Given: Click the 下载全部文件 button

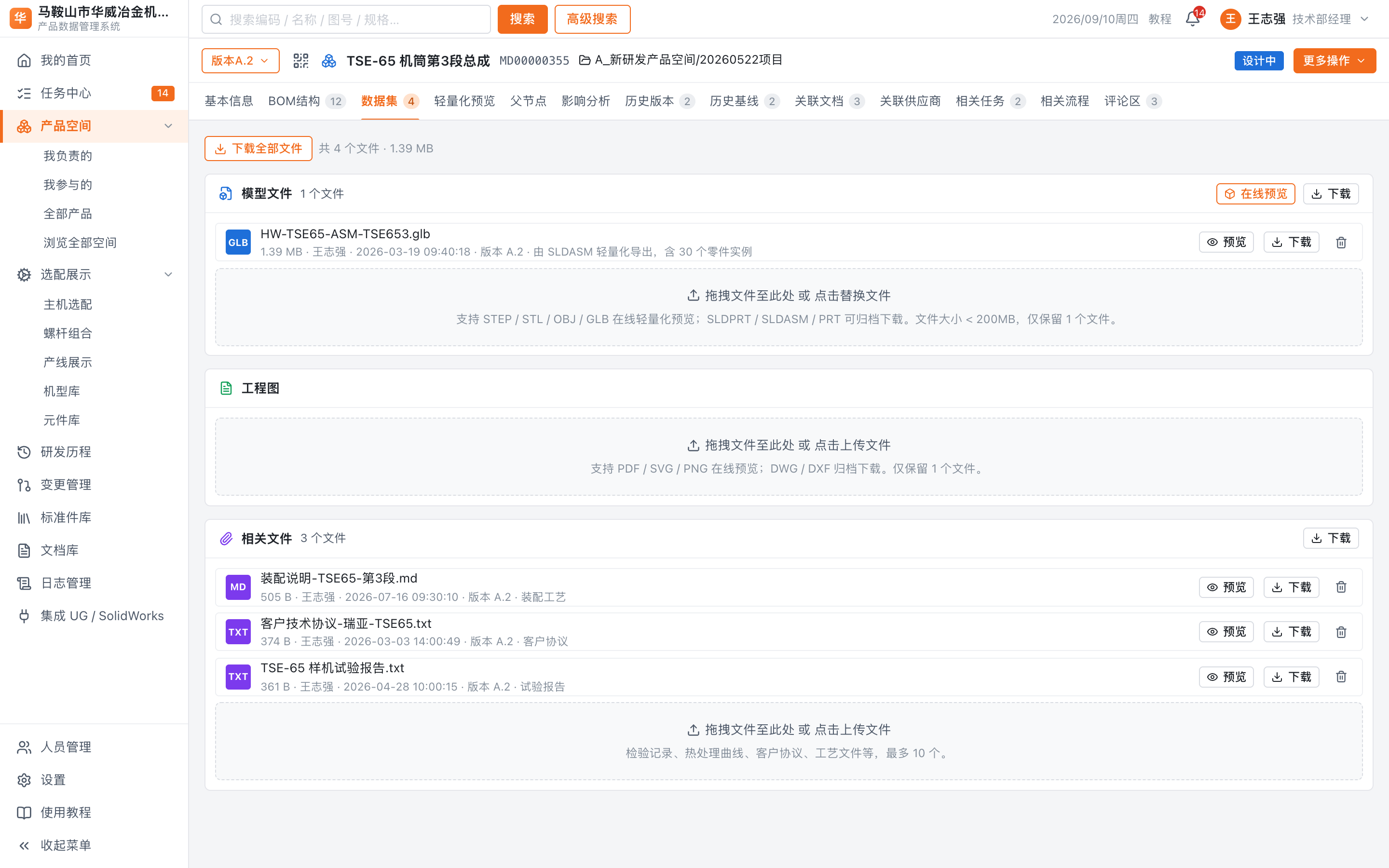Looking at the screenshot, I should (259, 149).
